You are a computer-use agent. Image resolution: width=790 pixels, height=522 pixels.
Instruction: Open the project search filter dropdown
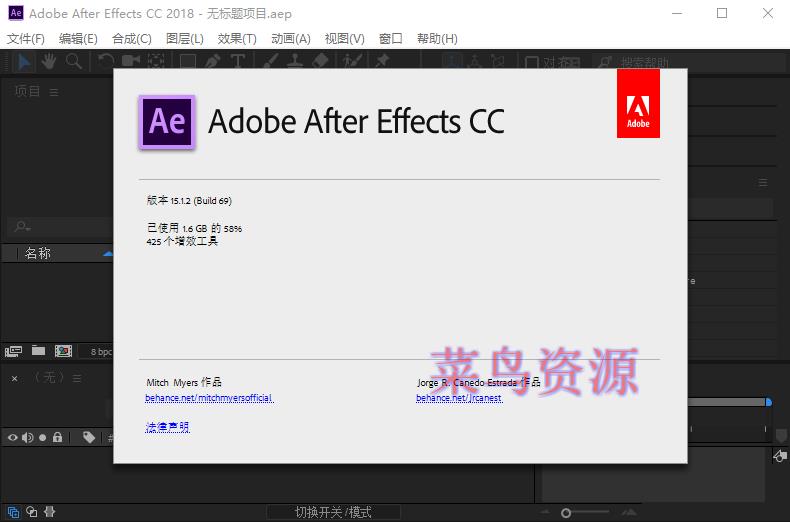click(x=22, y=227)
